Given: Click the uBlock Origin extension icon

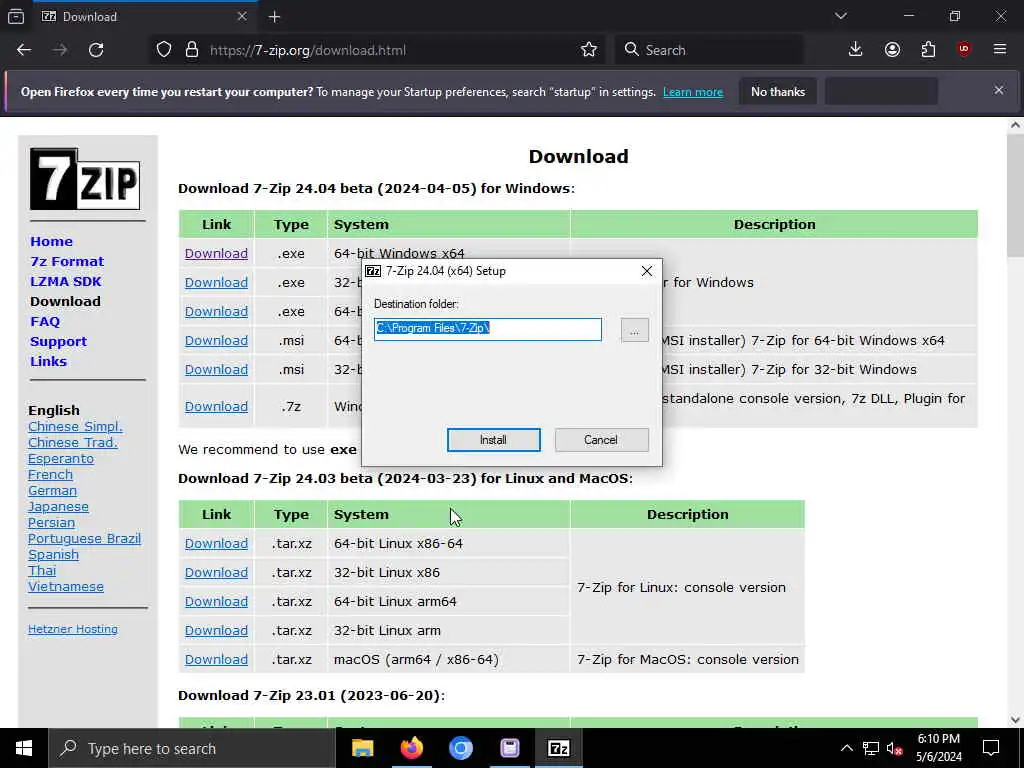Looking at the screenshot, I should click(x=964, y=50).
